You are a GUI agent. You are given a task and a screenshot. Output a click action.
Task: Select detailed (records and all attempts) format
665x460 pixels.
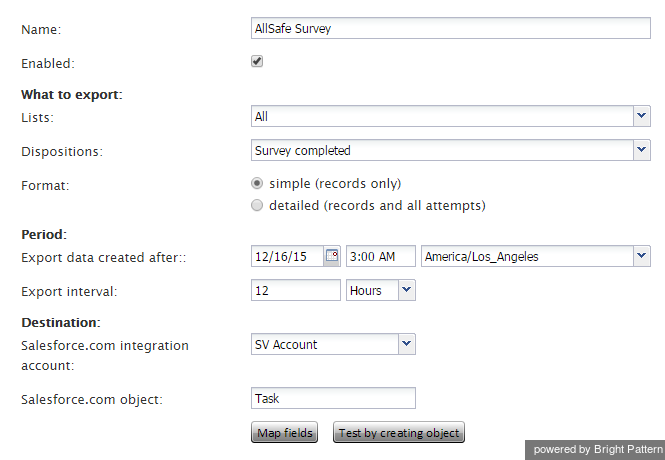pos(257,206)
